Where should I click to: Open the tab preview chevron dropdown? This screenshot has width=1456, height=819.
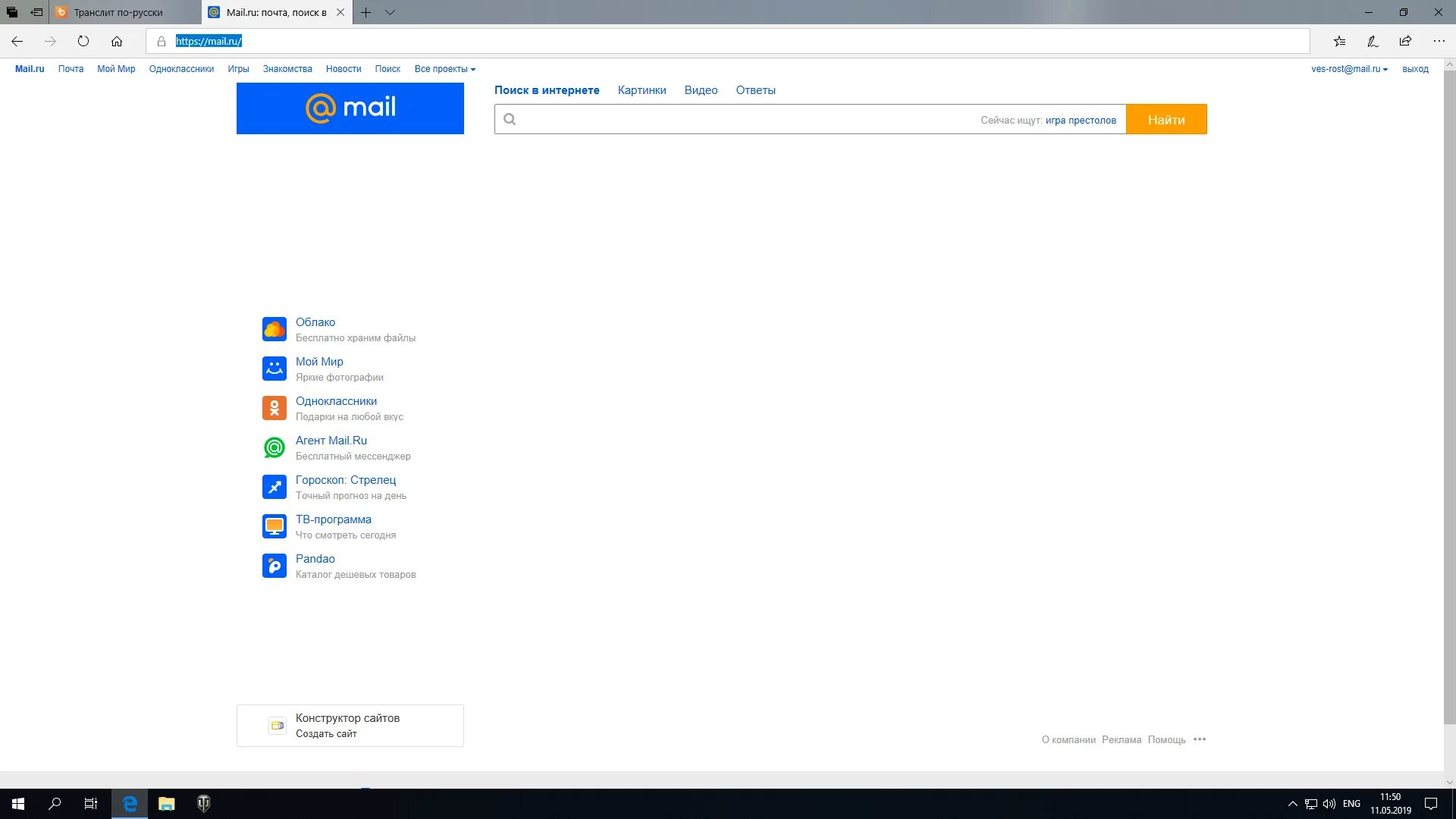pyautogui.click(x=390, y=12)
